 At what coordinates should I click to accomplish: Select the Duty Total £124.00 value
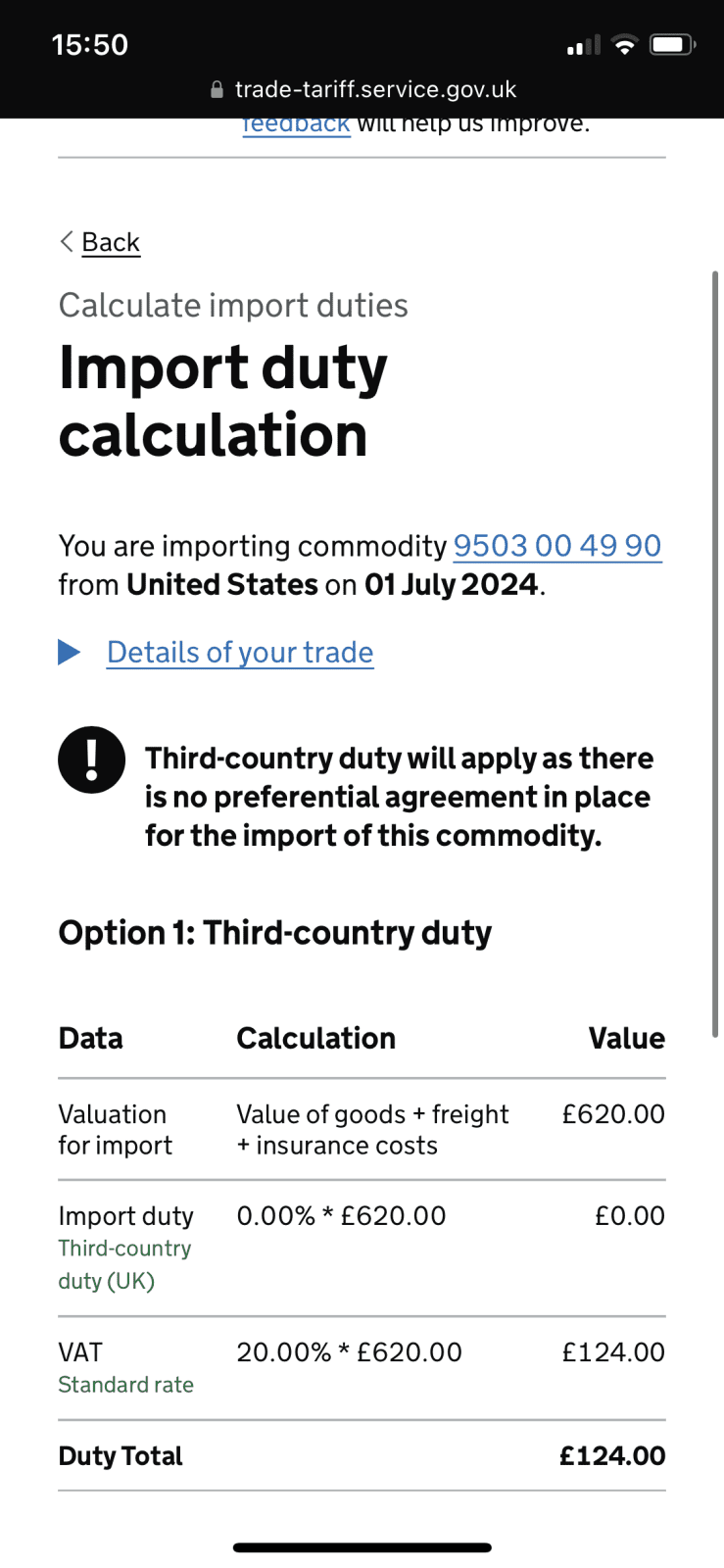coord(612,1456)
